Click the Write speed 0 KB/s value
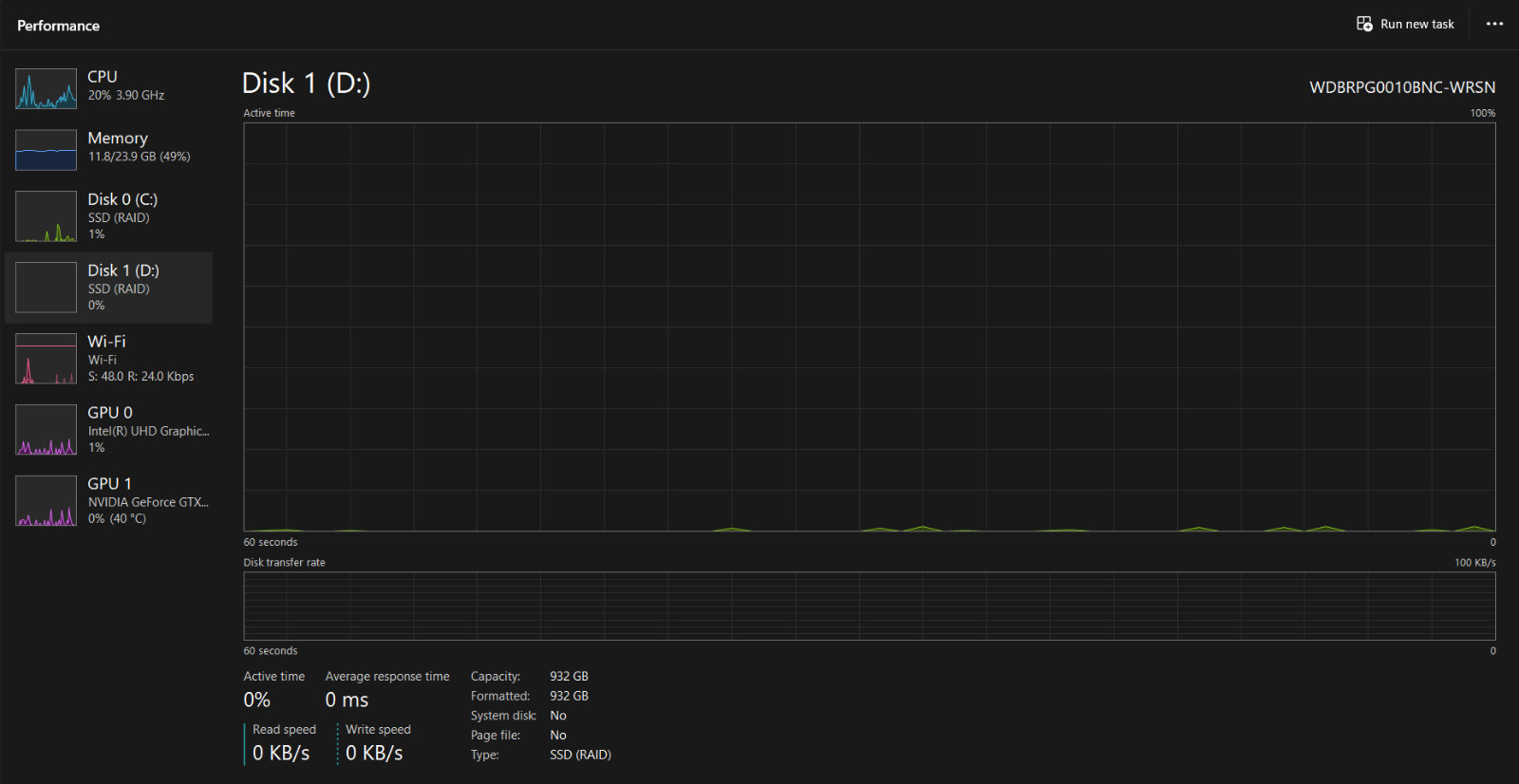 374,753
